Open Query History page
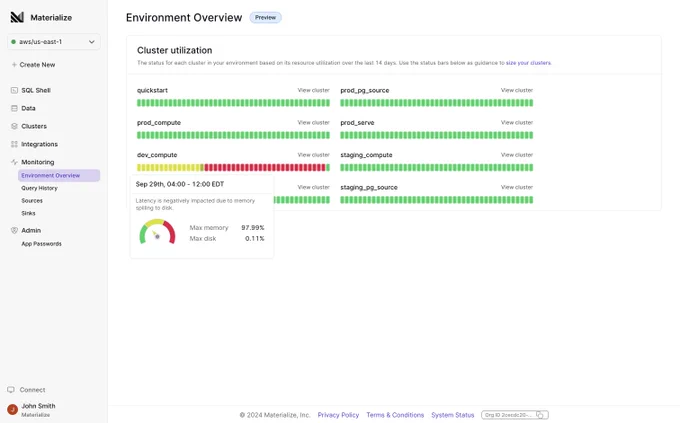The width and height of the screenshot is (680, 423). [39, 188]
